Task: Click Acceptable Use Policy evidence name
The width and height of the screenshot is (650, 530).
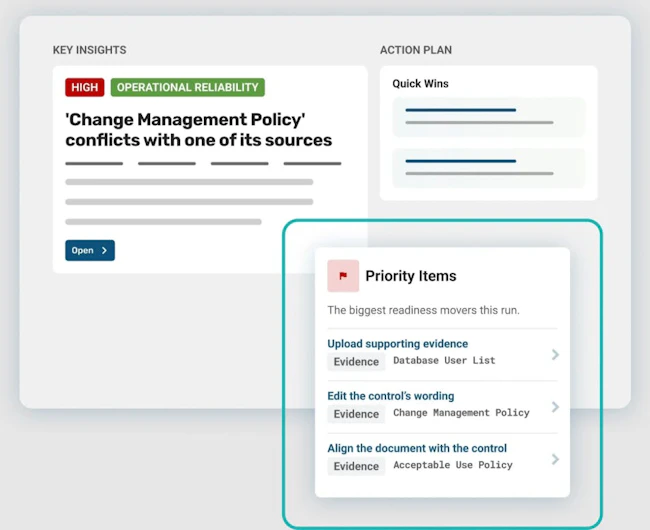Action: [x=453, y=465]
